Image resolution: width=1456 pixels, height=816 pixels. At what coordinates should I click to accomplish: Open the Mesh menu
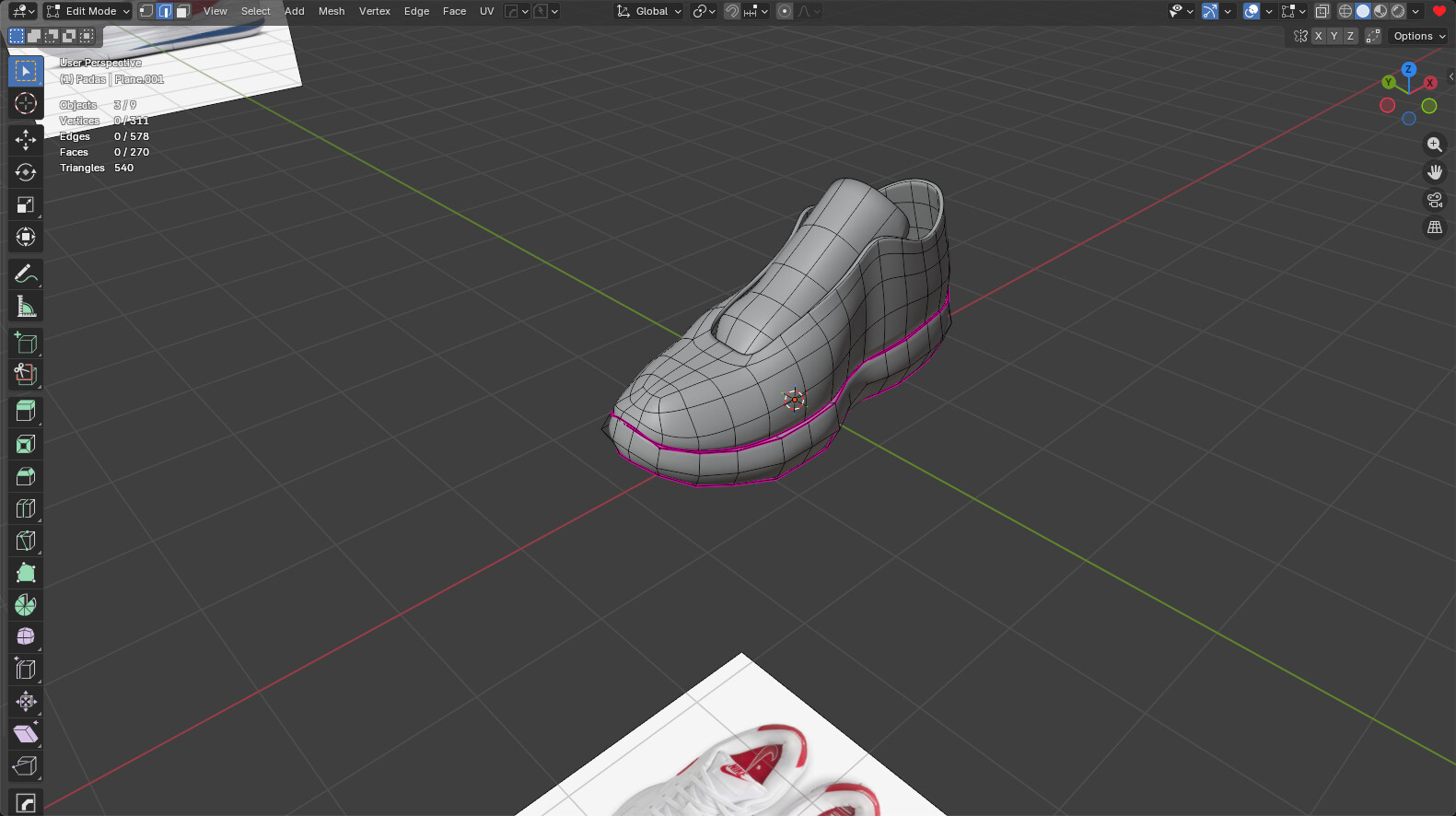[x=332, y=11]
